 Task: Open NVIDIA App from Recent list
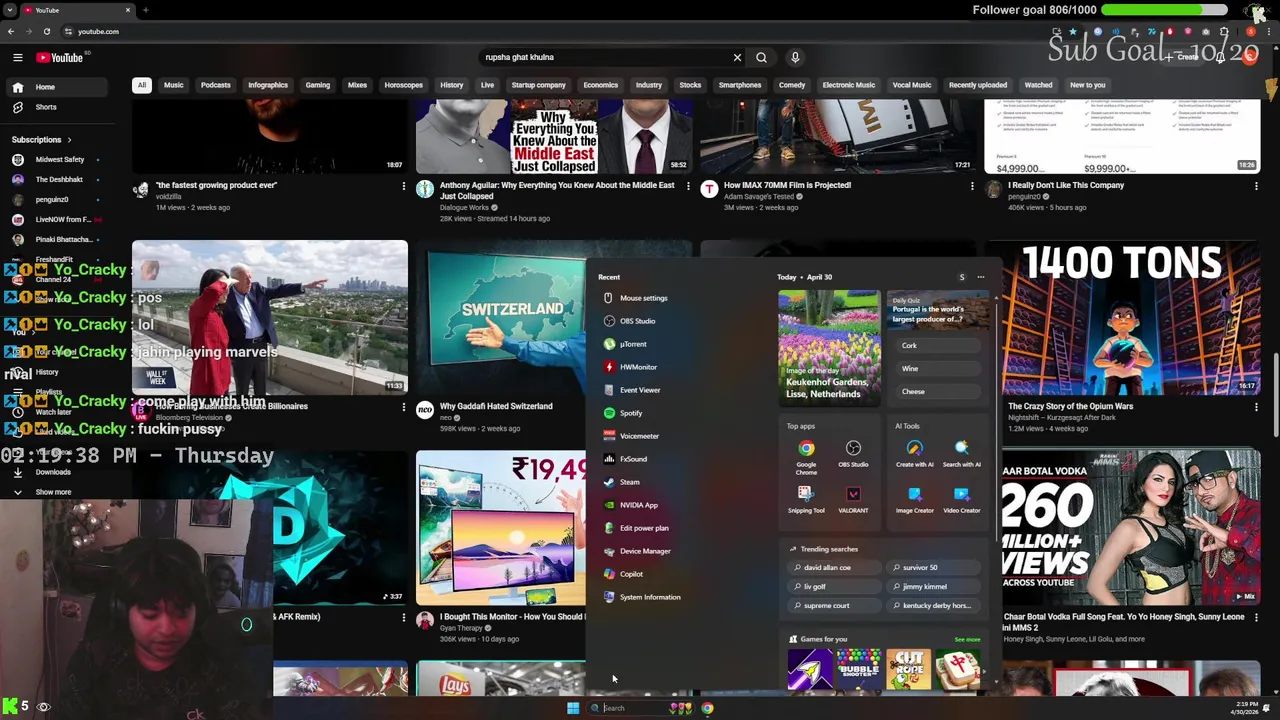(638, 505)
